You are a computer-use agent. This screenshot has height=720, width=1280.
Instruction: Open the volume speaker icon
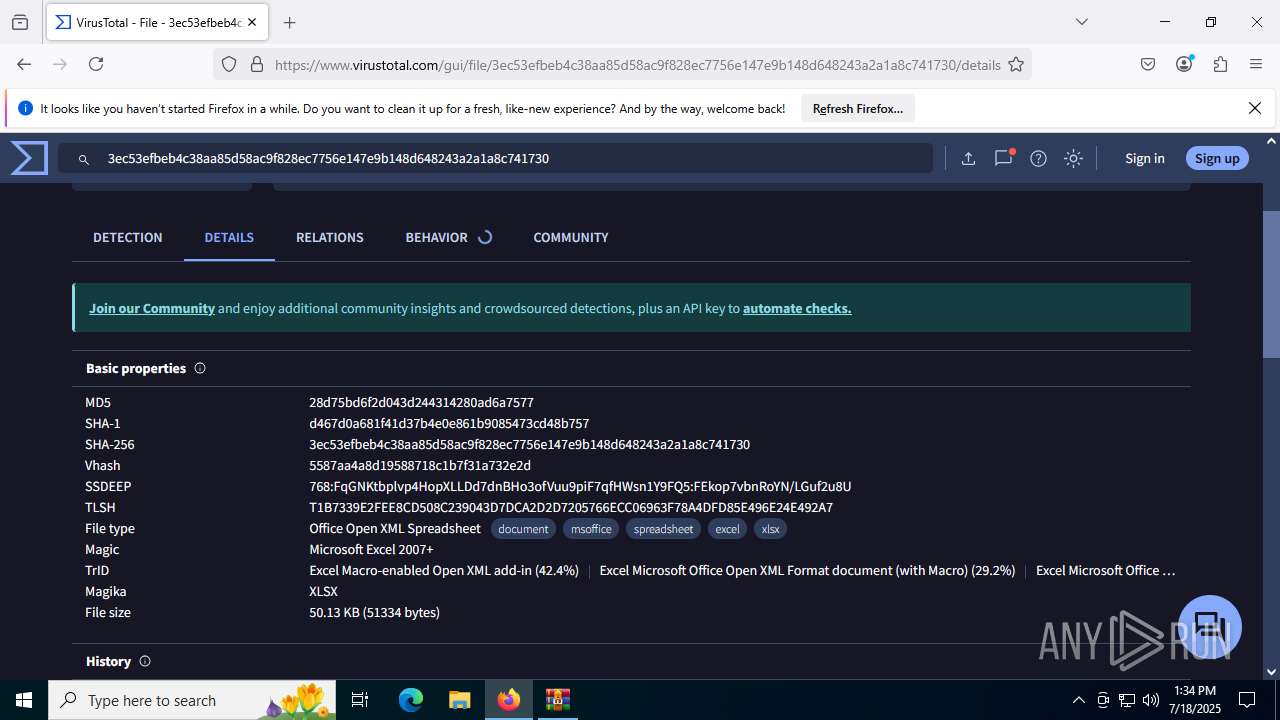1151,700
